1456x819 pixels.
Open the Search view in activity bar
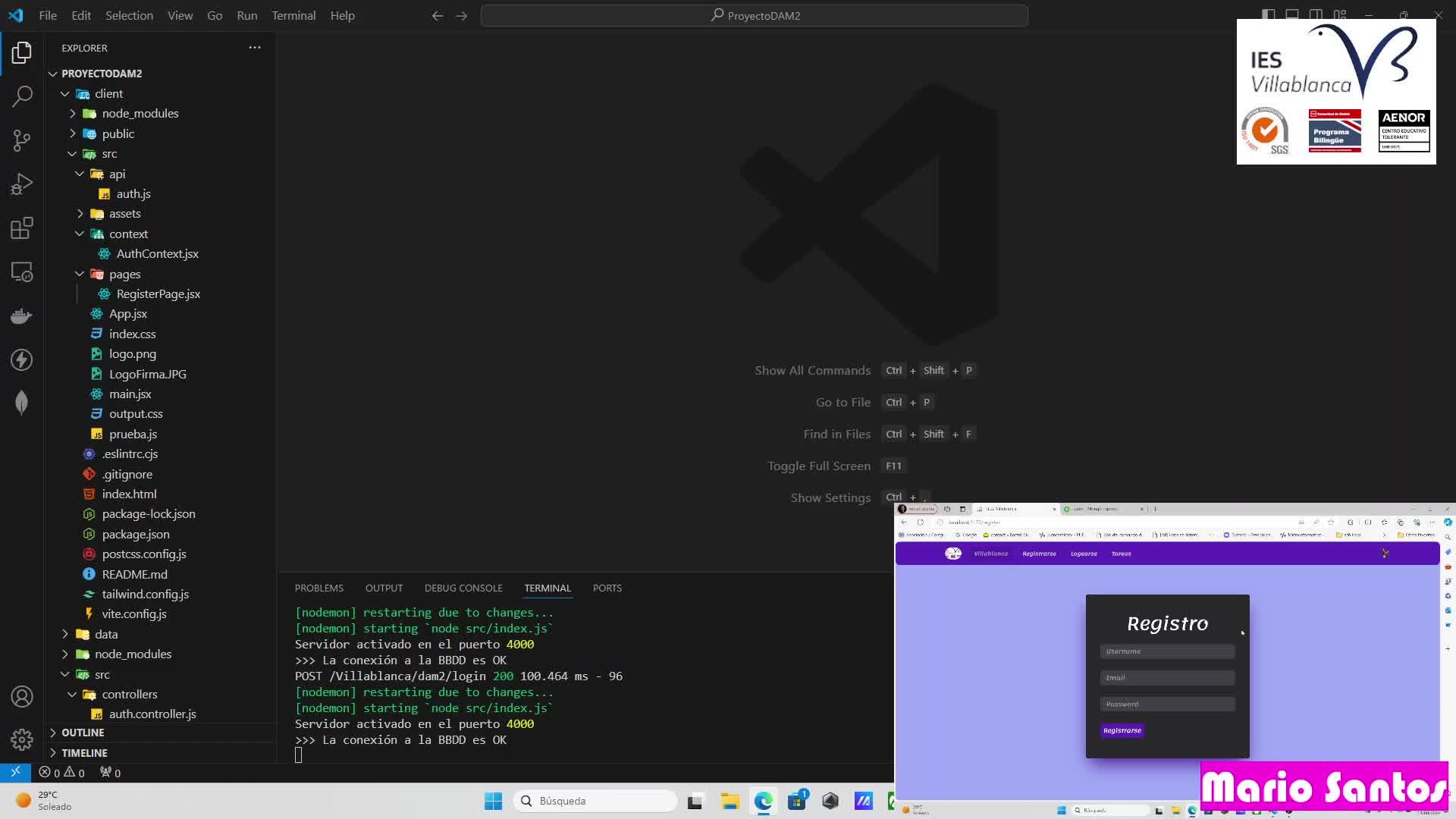click(22, 96)
